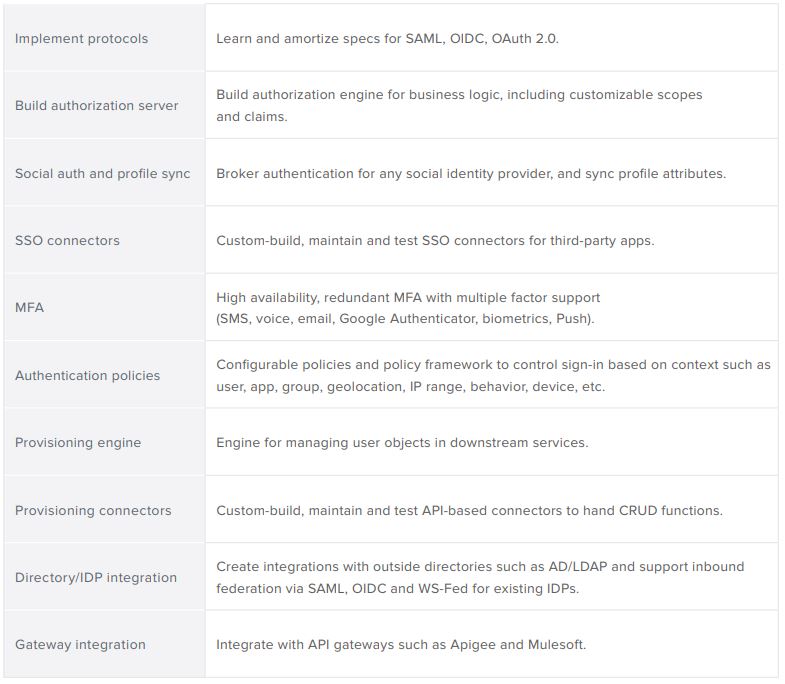Select the AD/LDAP outside directories description

point(480,577)
